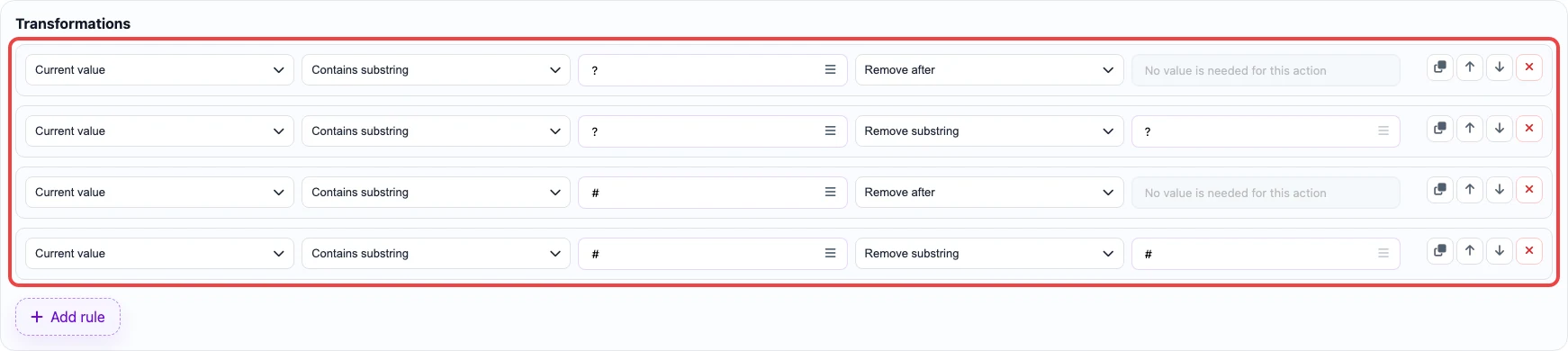
Task: Open Current value dropdown in '#' Remove substring rule
Action: [159, 254]
